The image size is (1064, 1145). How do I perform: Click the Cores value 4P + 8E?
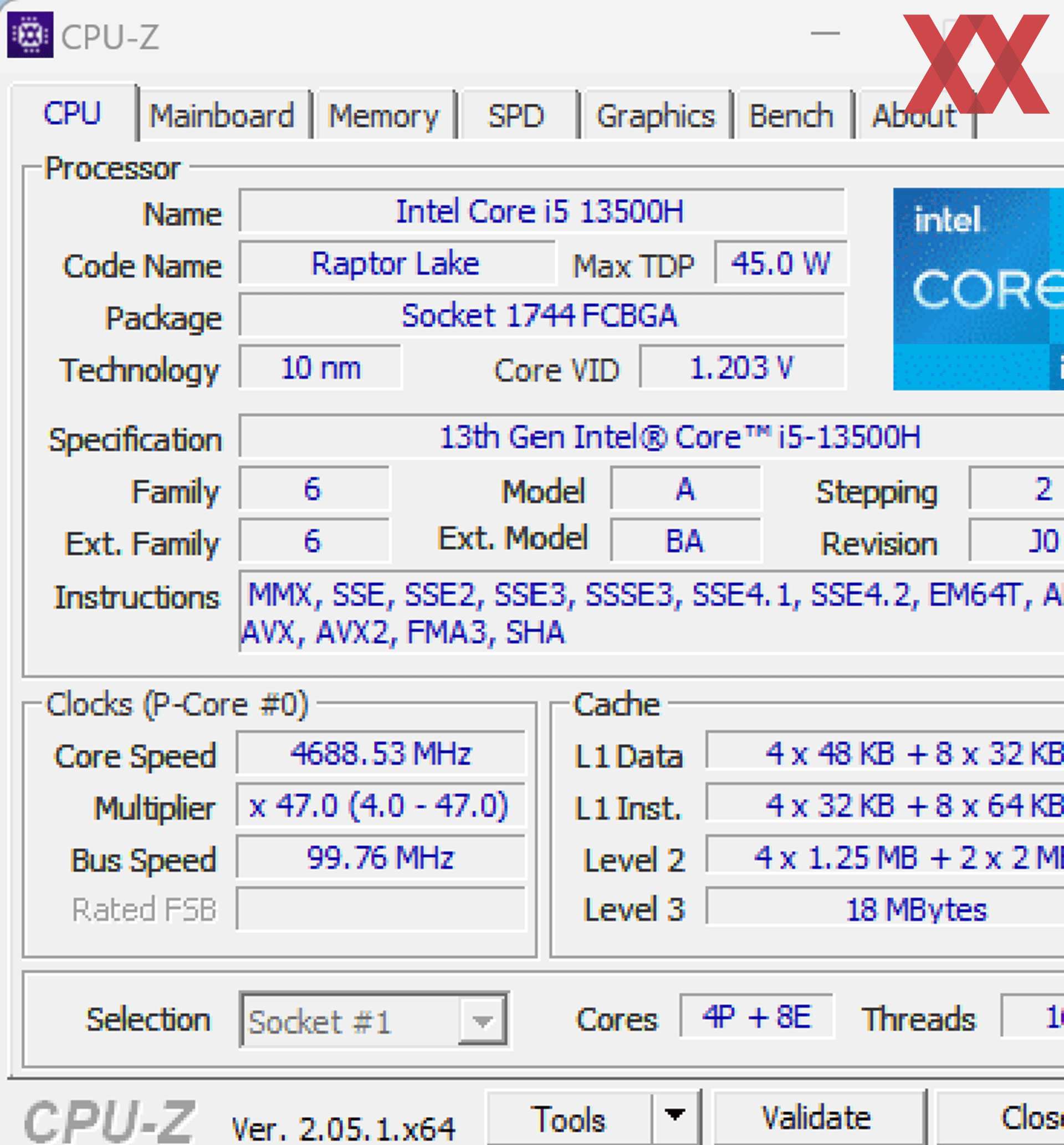click(756, 1017)
